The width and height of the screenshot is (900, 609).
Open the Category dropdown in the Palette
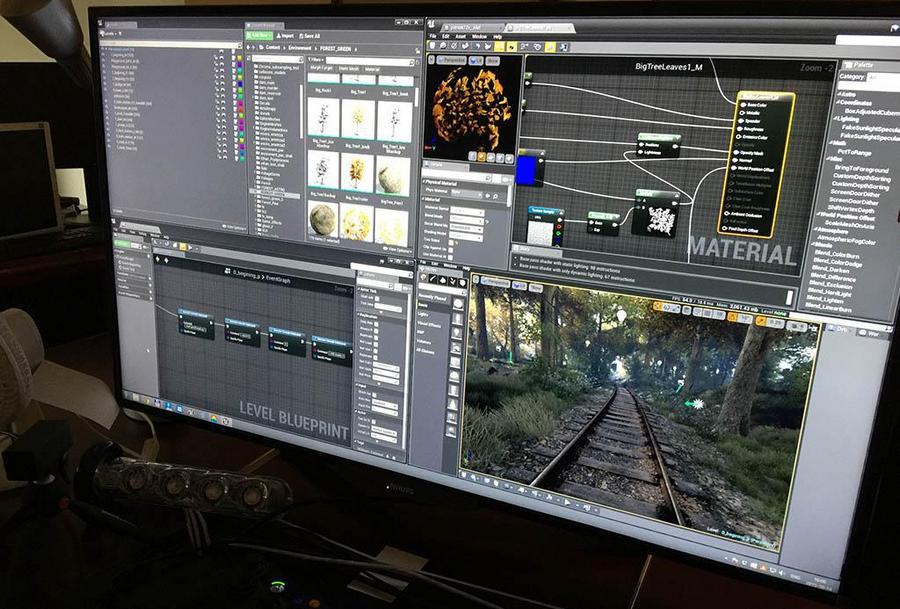[883, 80]
